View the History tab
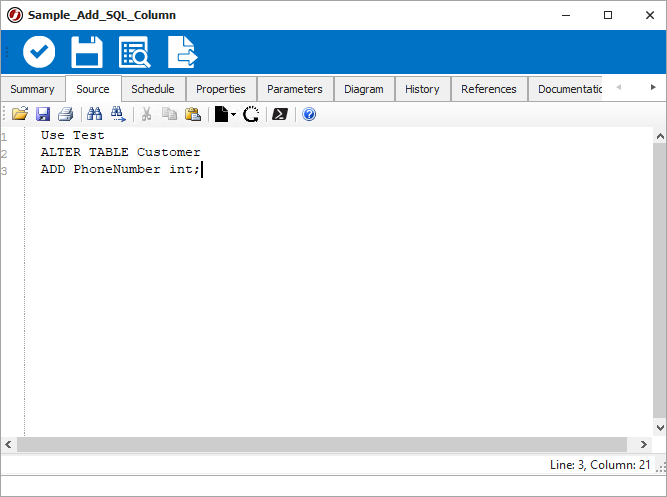Viewport: 667px width, 497px height. (422, 89)
